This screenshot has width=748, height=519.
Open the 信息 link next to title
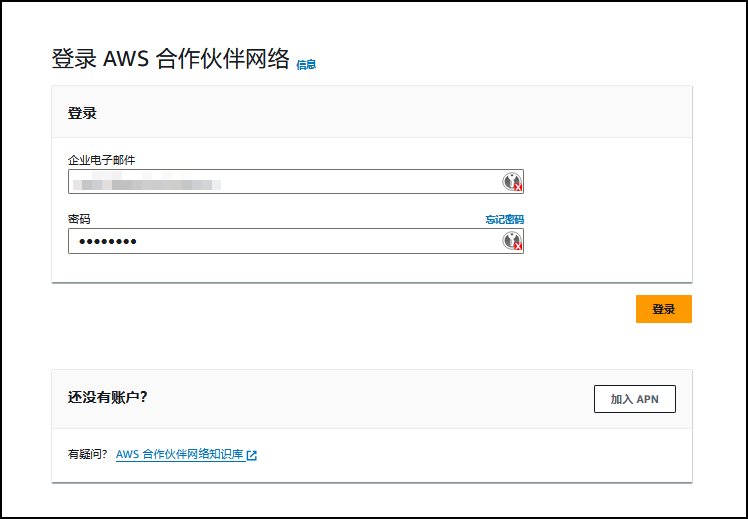[306, 64]
